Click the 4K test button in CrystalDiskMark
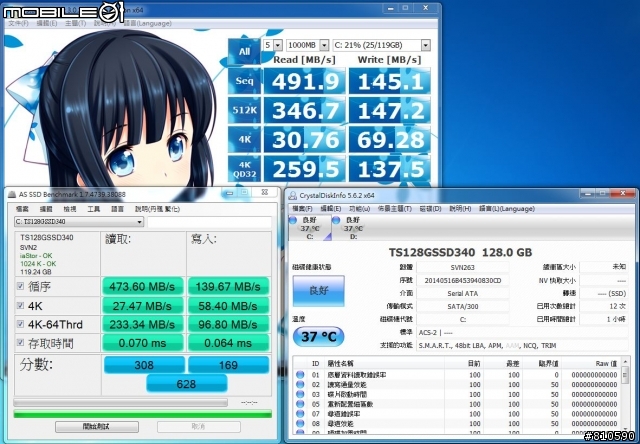 [x=244, y=140]
